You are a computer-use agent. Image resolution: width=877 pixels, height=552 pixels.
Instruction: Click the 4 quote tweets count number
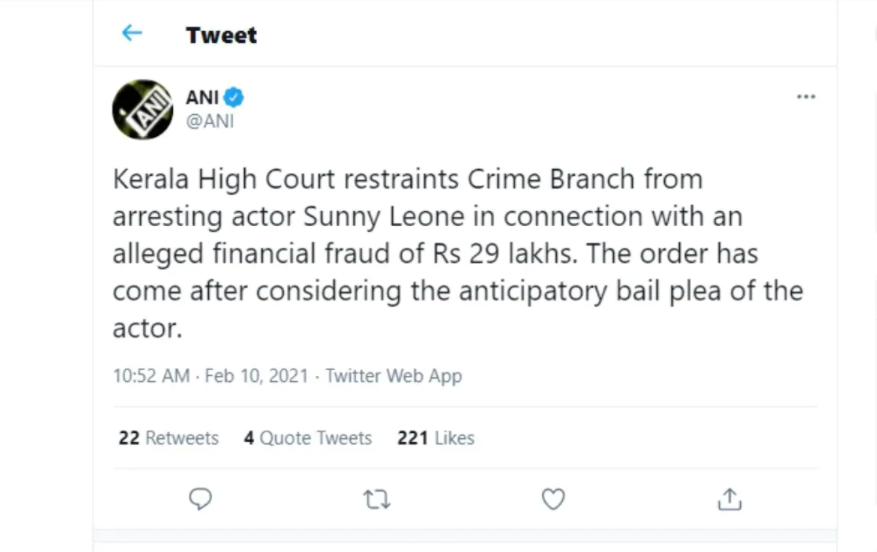[249, 438]
